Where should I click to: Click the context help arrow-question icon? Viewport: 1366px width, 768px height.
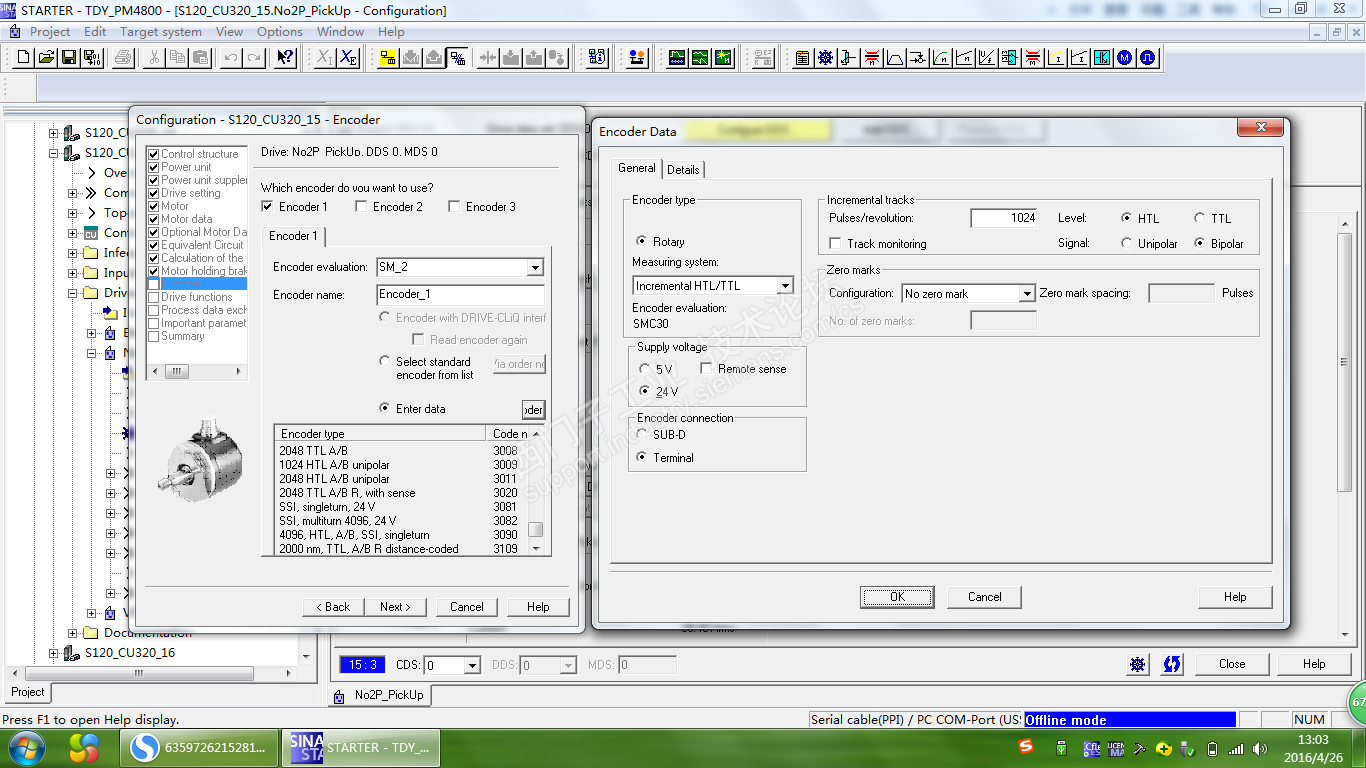click(x=285, y=58)
